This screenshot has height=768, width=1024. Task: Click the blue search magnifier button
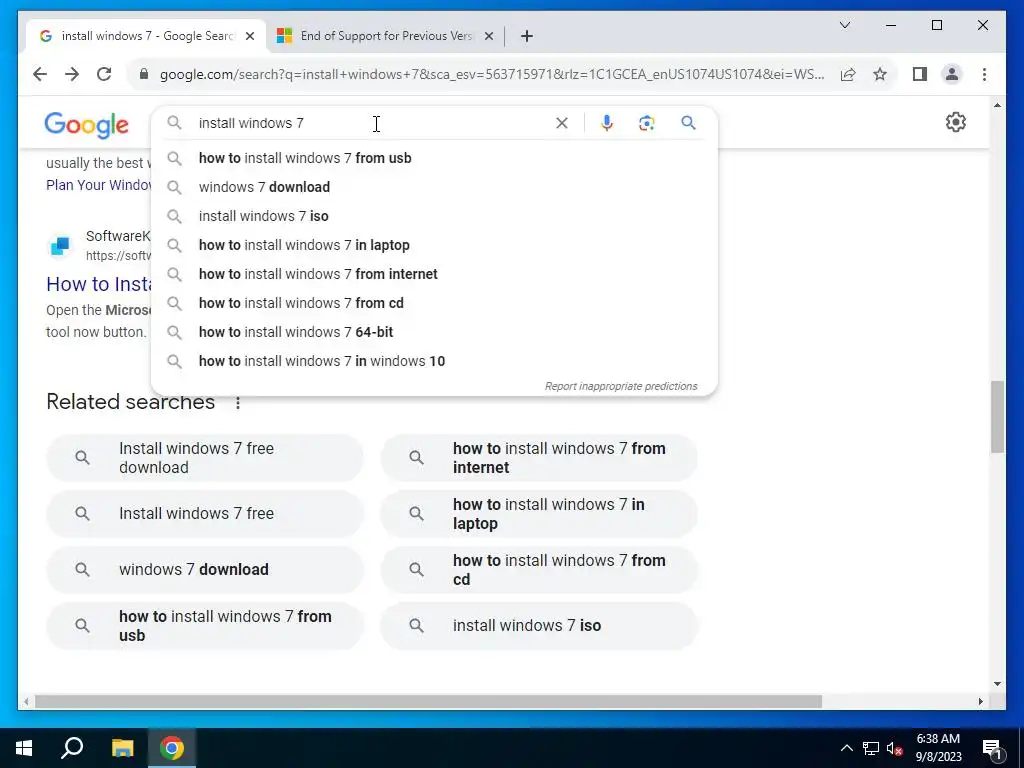click(688, 123)
